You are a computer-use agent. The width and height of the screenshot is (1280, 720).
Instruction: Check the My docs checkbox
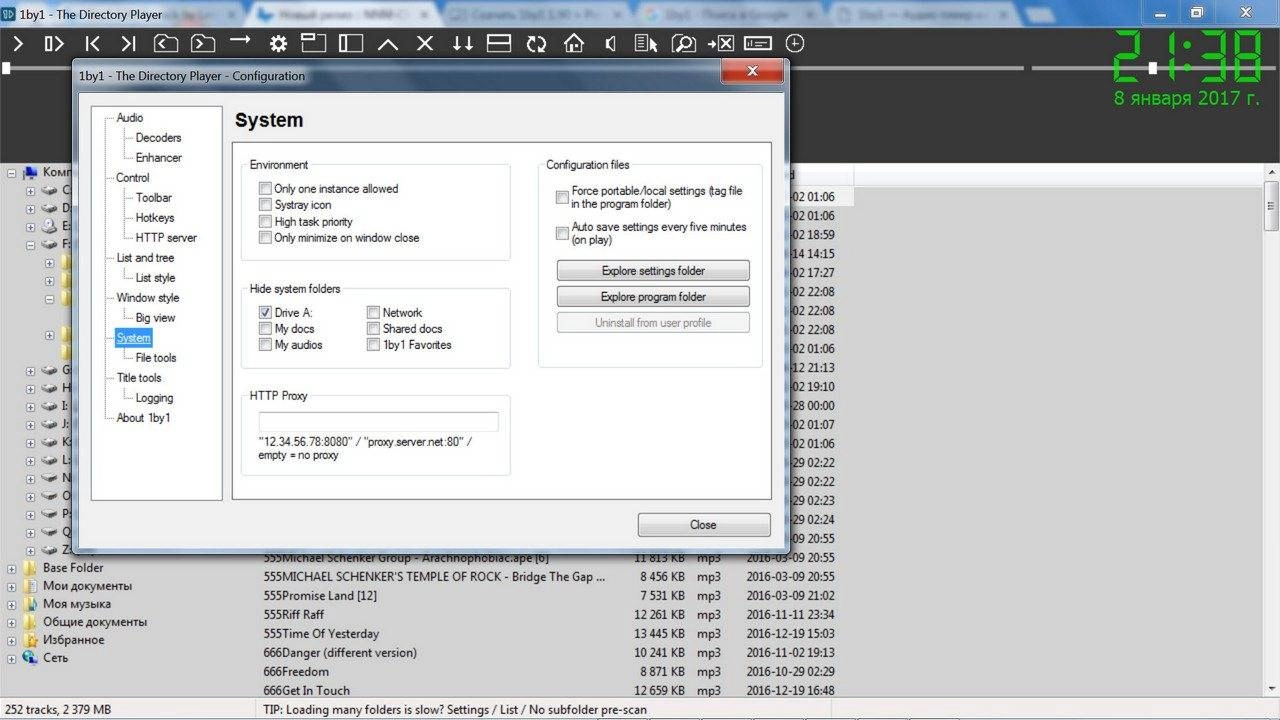pyautogui.click(x=265, y=329)
